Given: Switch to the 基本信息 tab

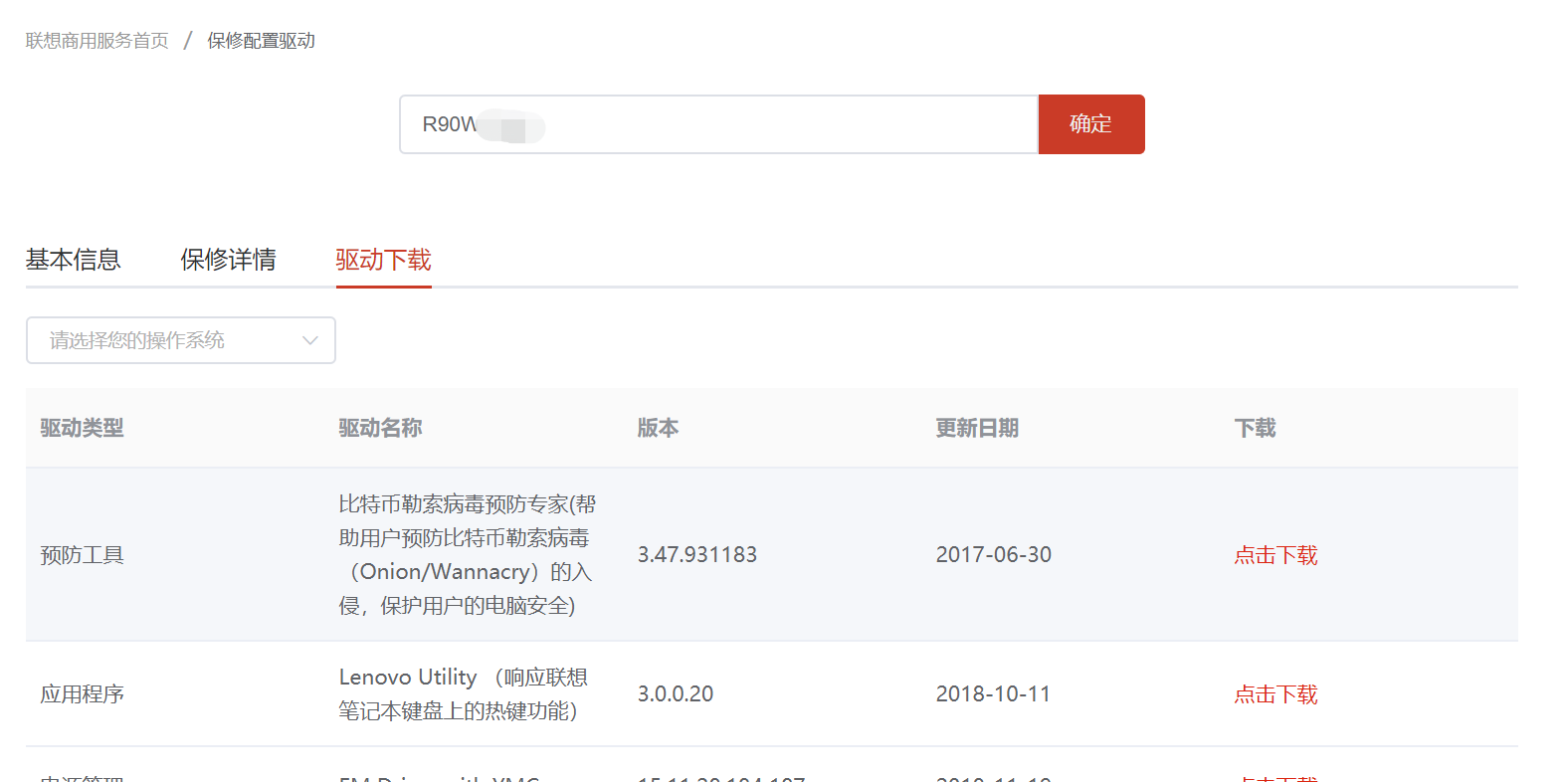Looking at the screenshot, I should [x=73, y=260].
